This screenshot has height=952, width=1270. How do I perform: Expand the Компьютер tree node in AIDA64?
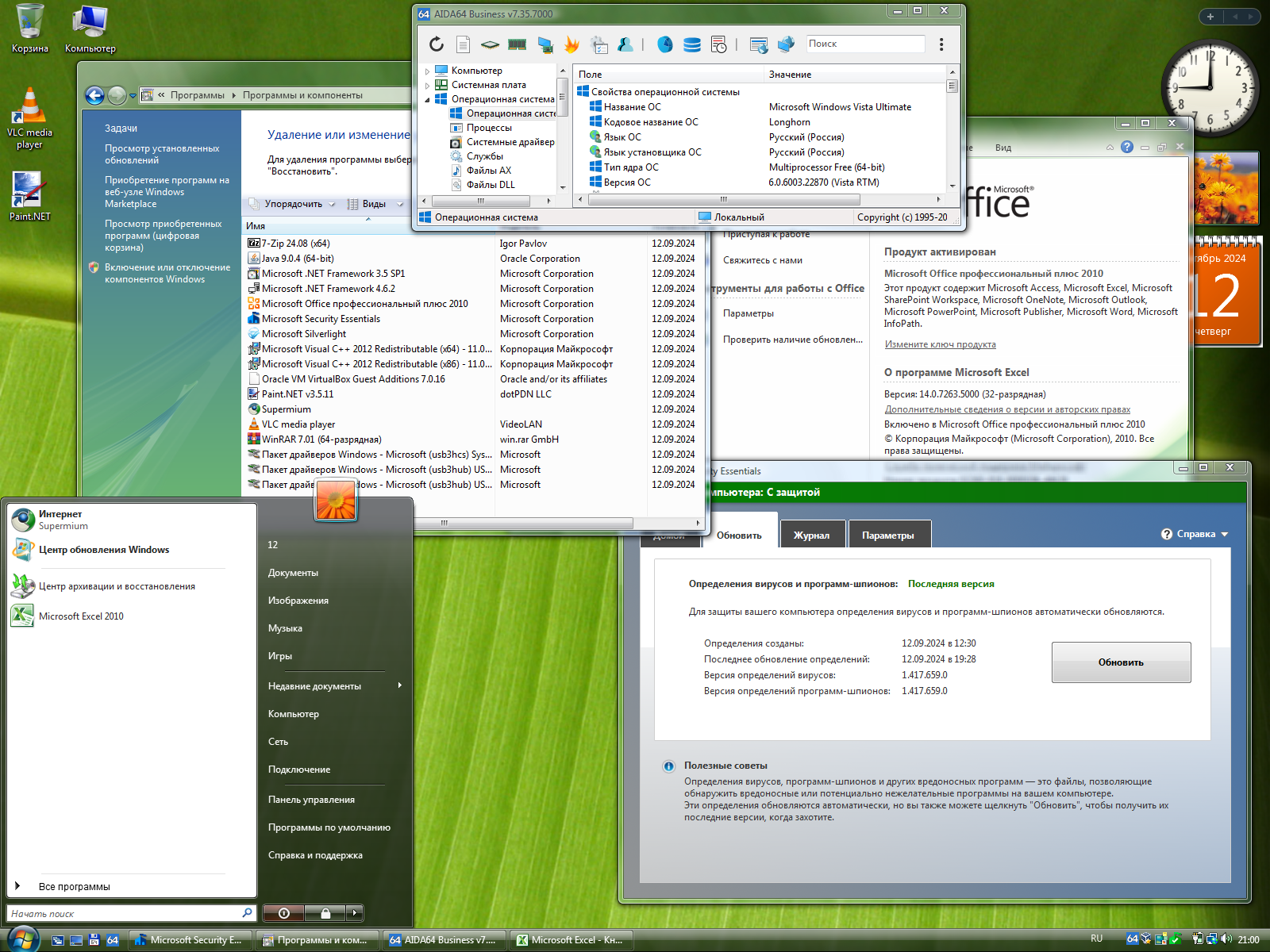(x=427, y=71)
